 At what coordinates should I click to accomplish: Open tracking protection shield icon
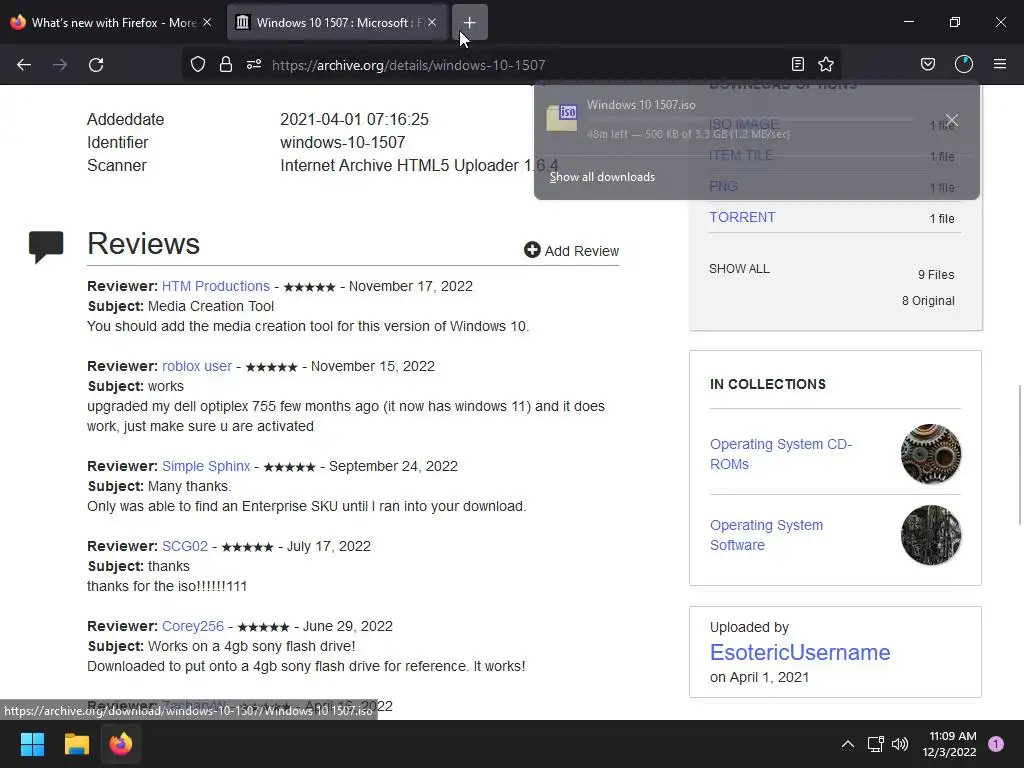(x=198, y=64)
